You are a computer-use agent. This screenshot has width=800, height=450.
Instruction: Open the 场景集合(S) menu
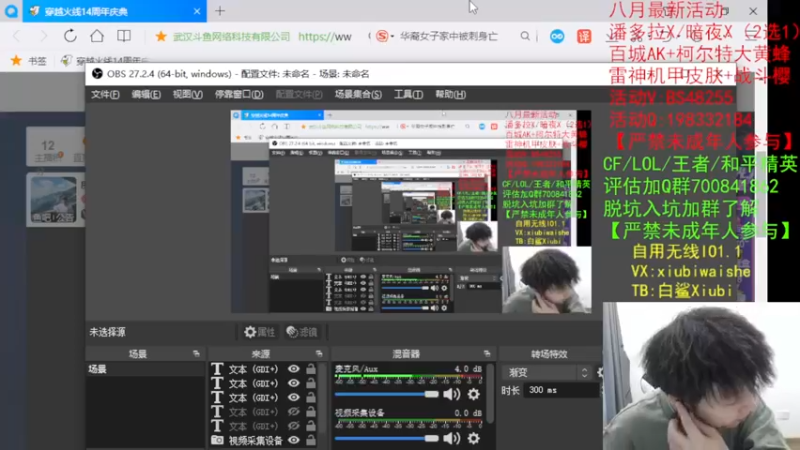358,94
